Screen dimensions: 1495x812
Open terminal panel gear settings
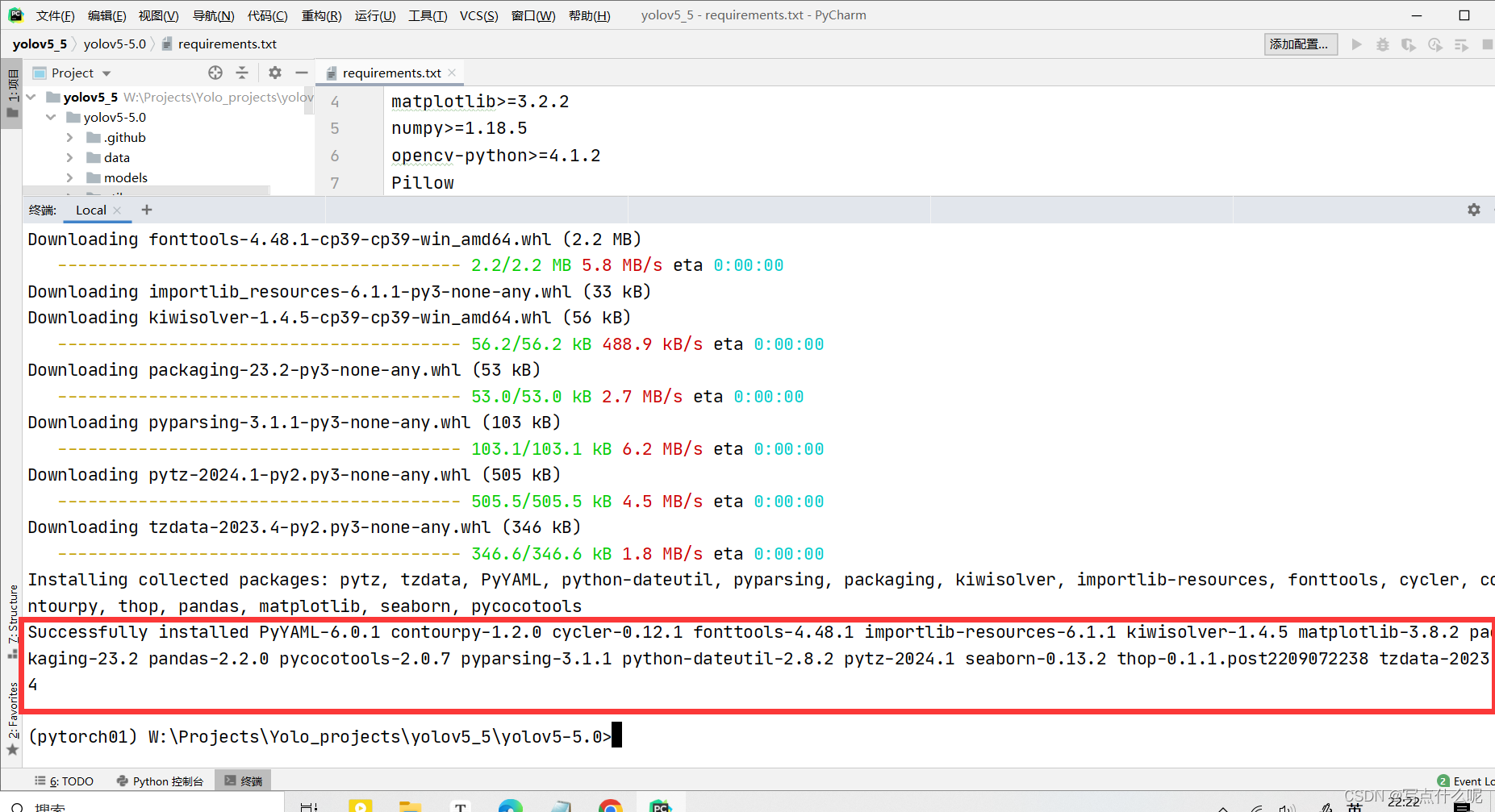[x=1474, y=210]
